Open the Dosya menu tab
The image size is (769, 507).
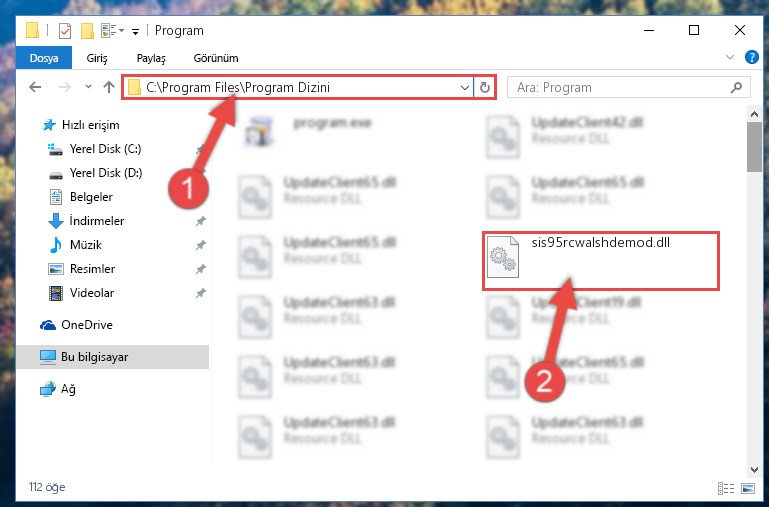coord(44,58)
